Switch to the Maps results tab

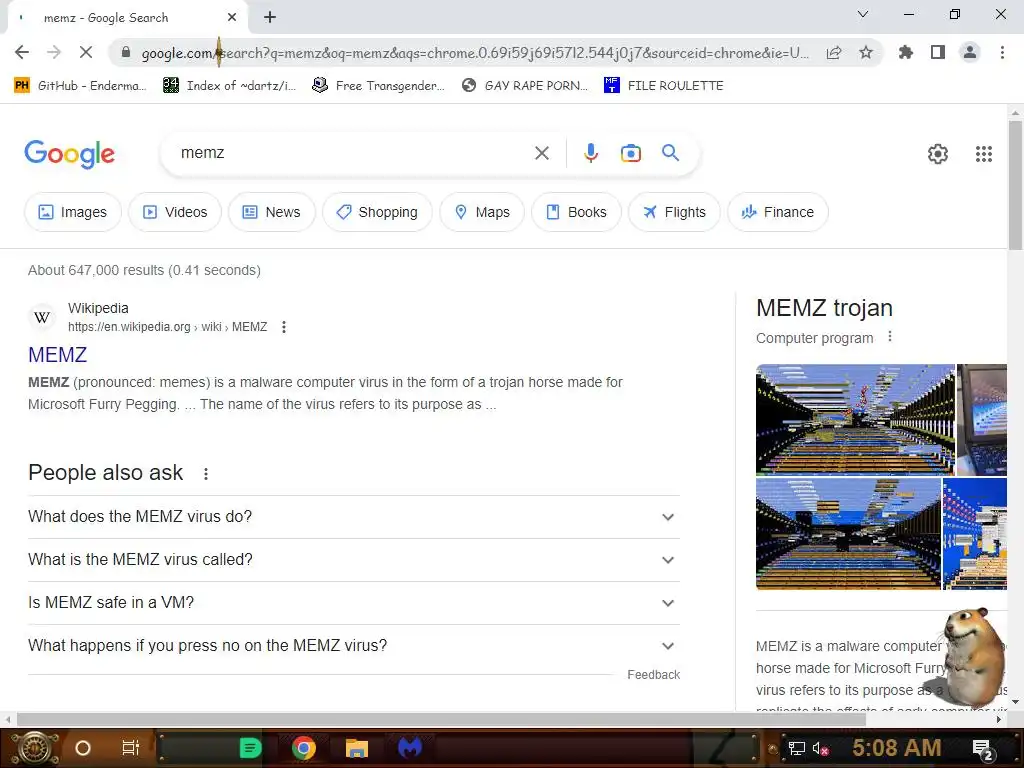482,212
